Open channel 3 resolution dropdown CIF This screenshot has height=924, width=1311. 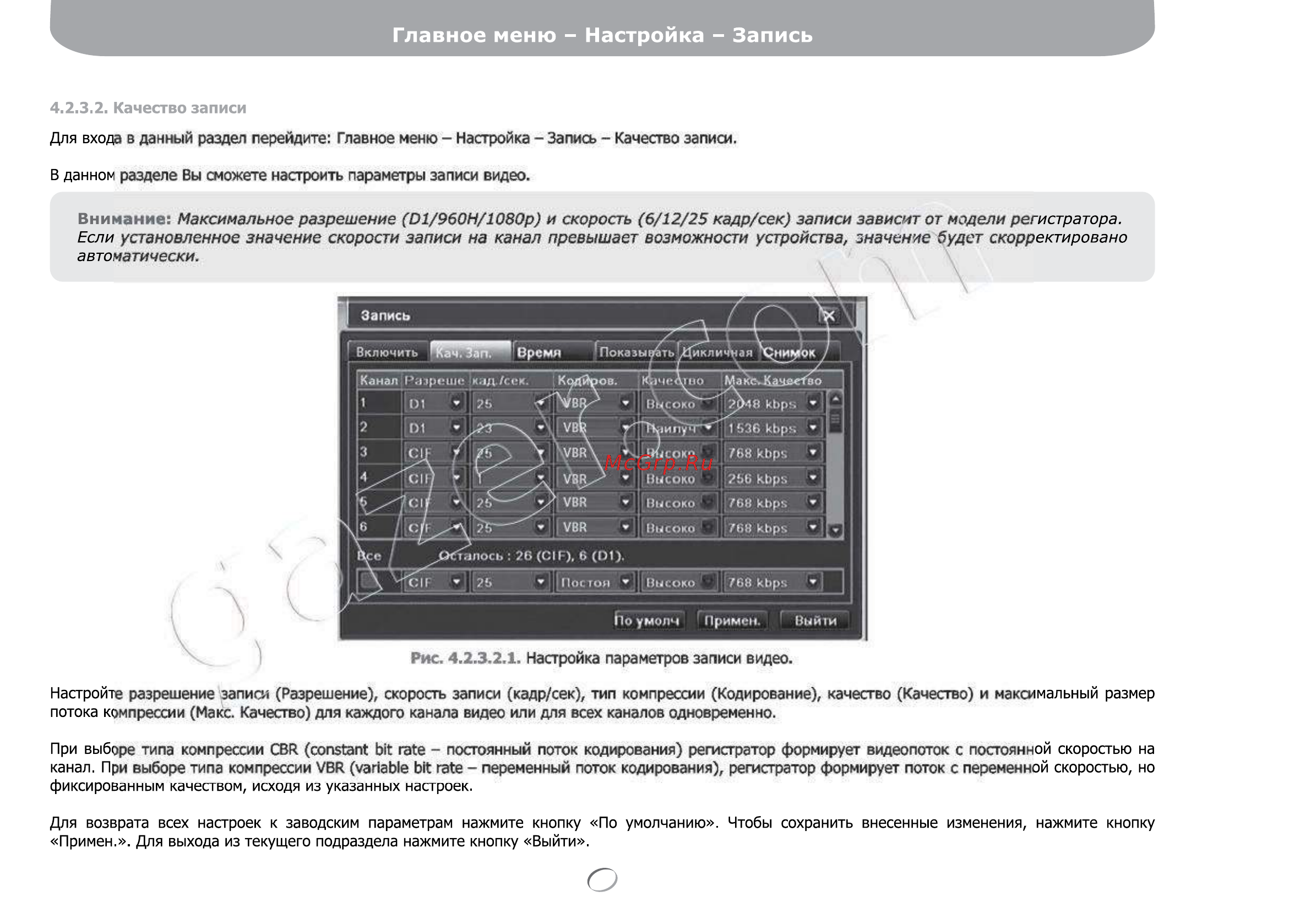pos(434,453)
